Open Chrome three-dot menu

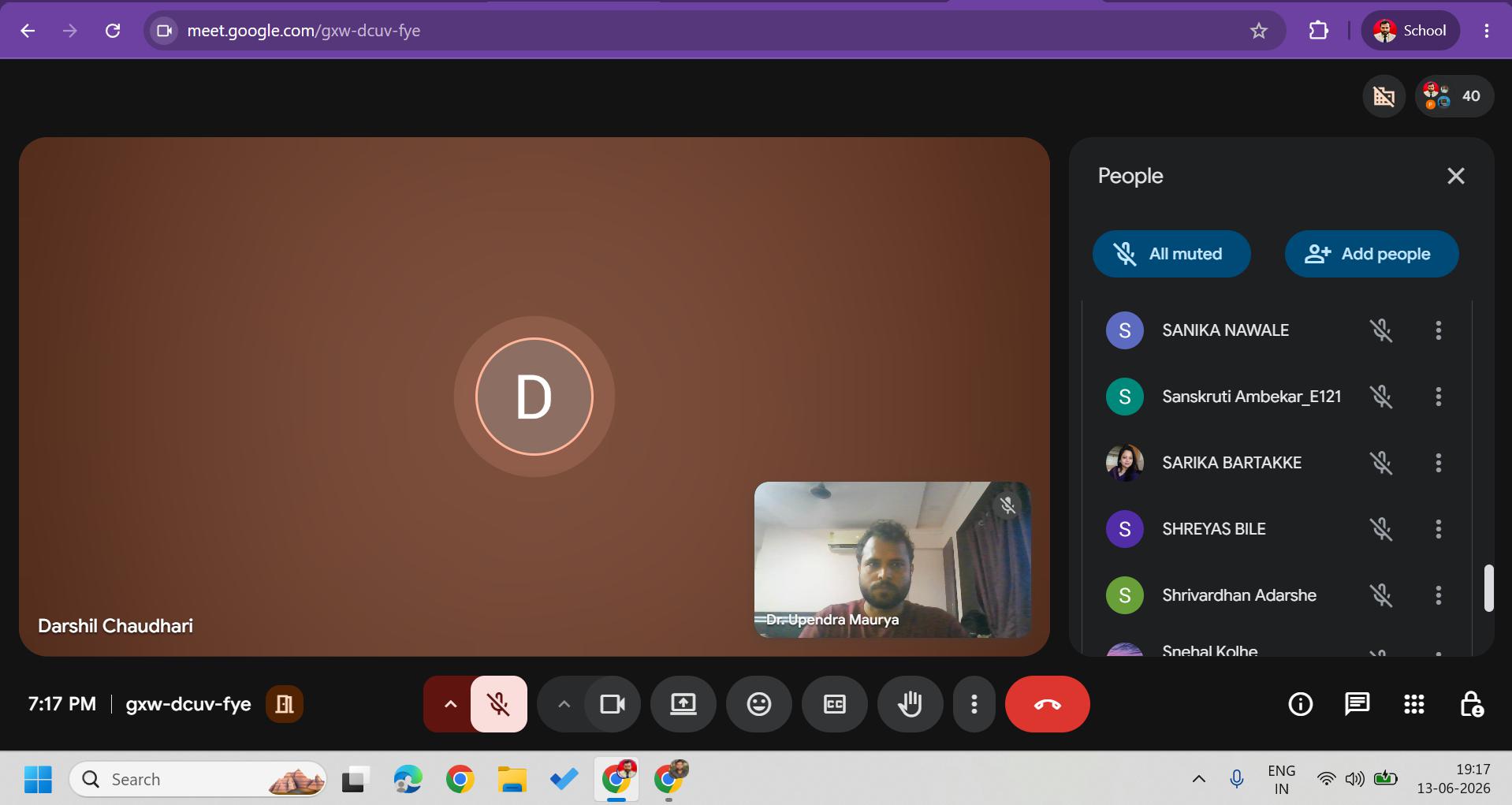(1486, 31)
